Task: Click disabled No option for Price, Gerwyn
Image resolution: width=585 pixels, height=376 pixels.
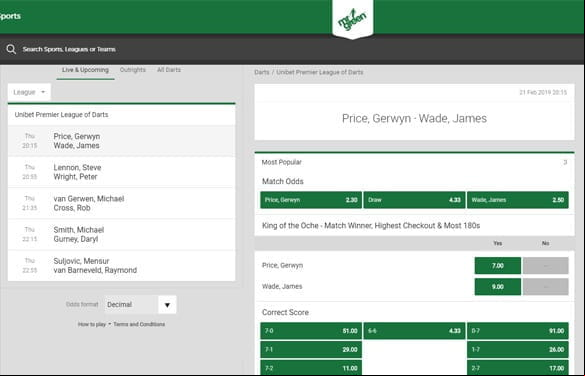Action: (x=546, y=266)
